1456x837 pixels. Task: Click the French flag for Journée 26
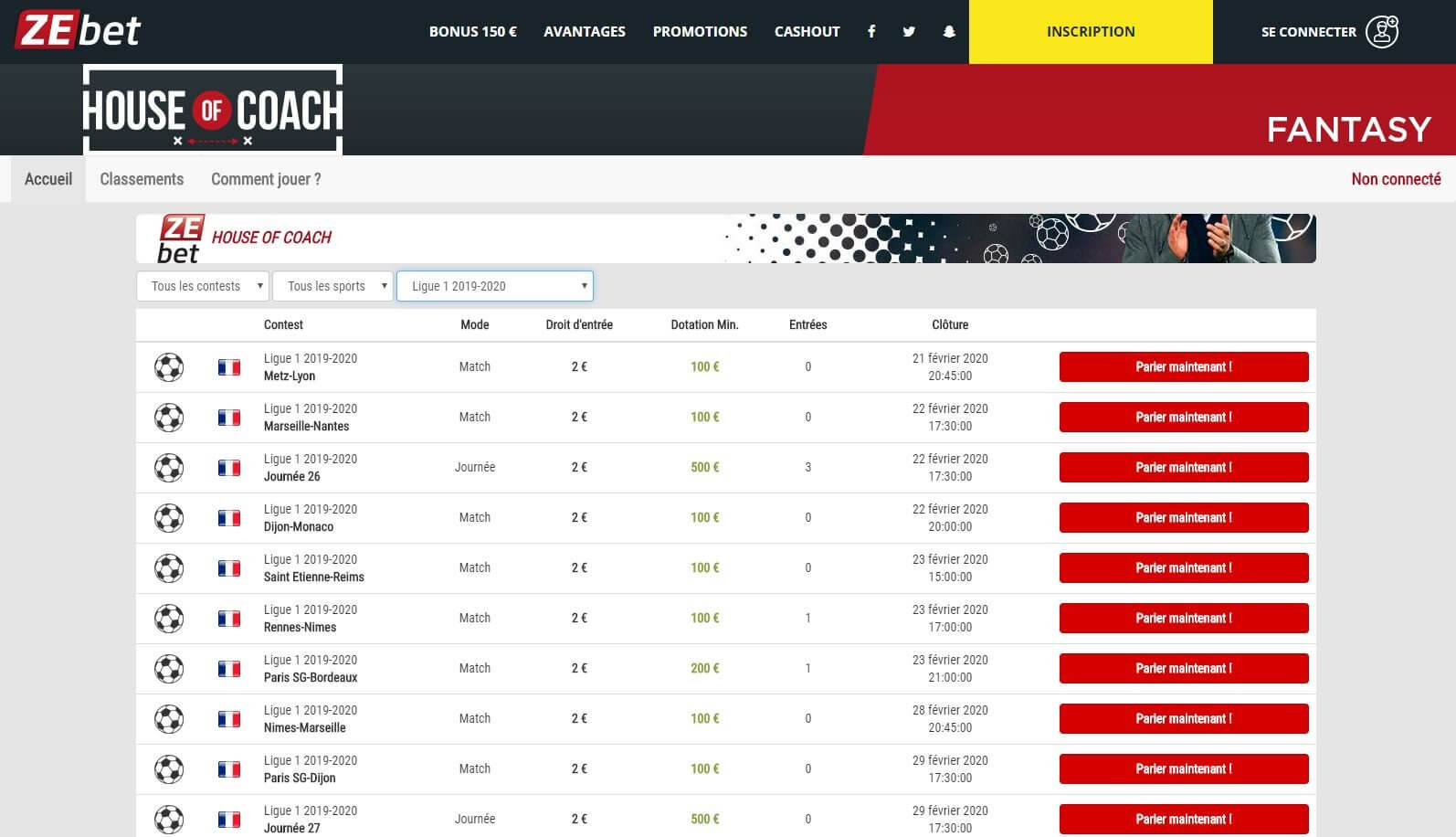[229, 468]
